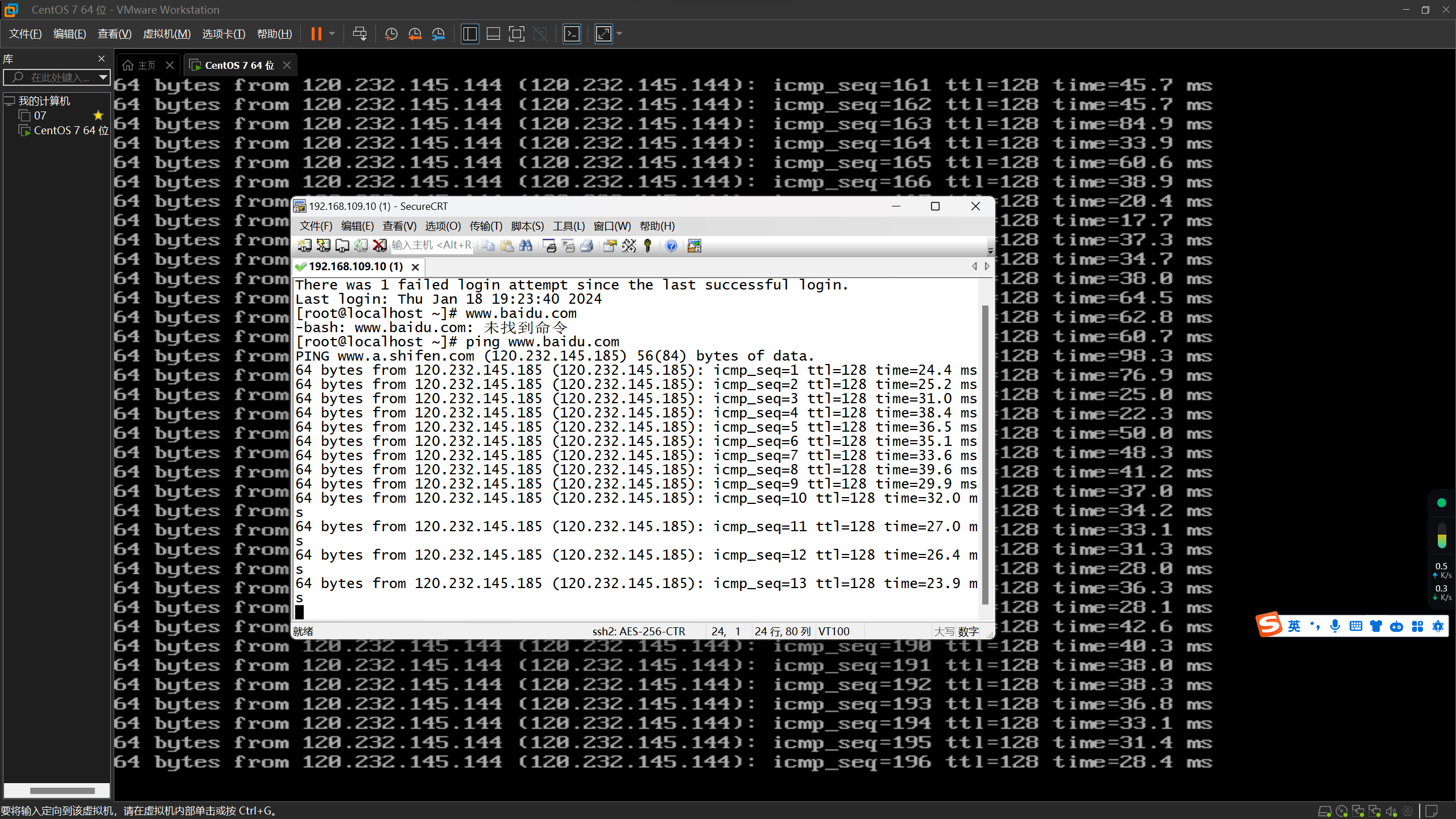Collapse the 我的计算机 tree node
The width and height of the screenshot is (1456, 819).
pyautogui.click(x=9, y=101)
